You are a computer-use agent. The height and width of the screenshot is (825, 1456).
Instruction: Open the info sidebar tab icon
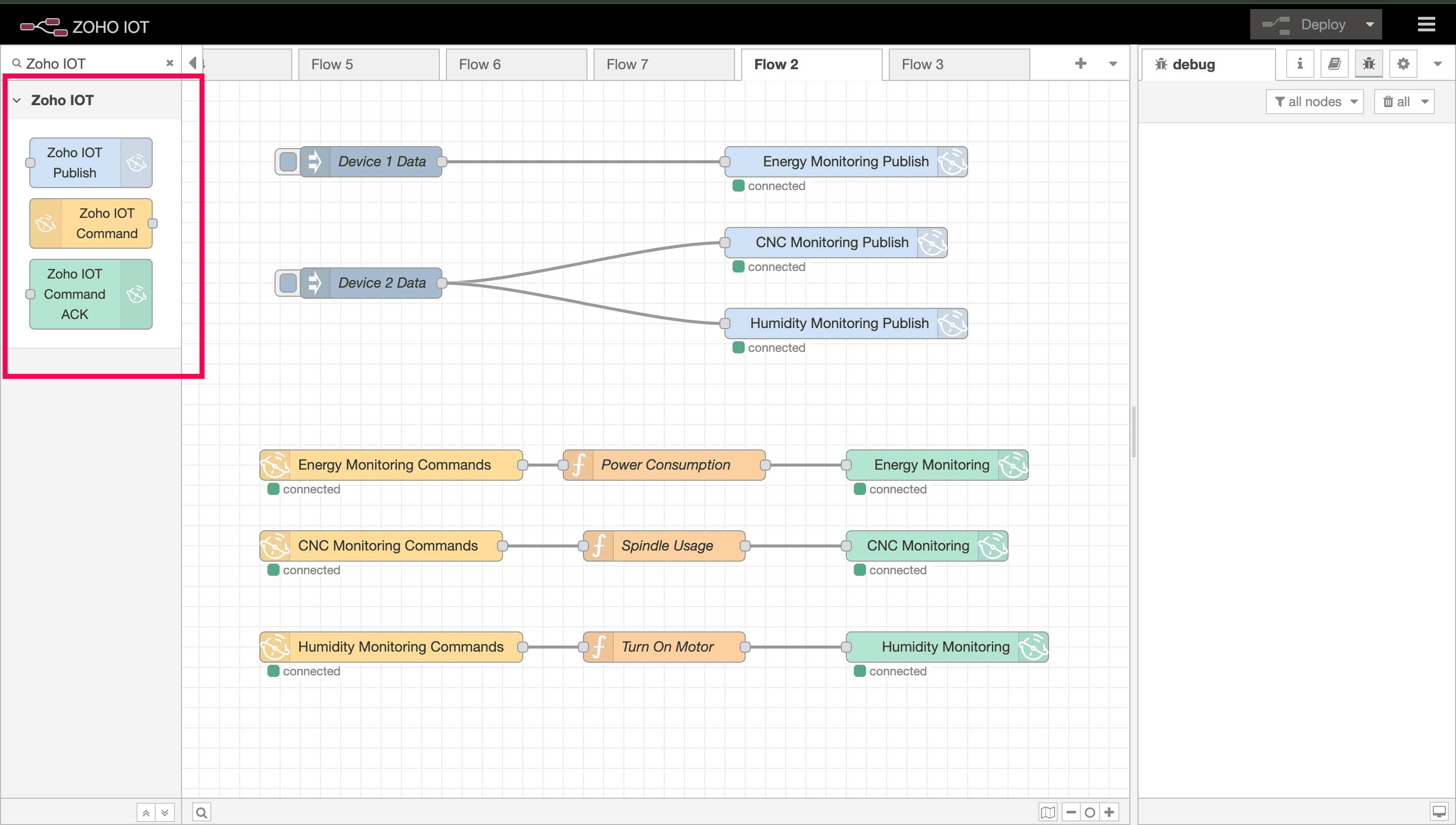(x=1300, y=64)
